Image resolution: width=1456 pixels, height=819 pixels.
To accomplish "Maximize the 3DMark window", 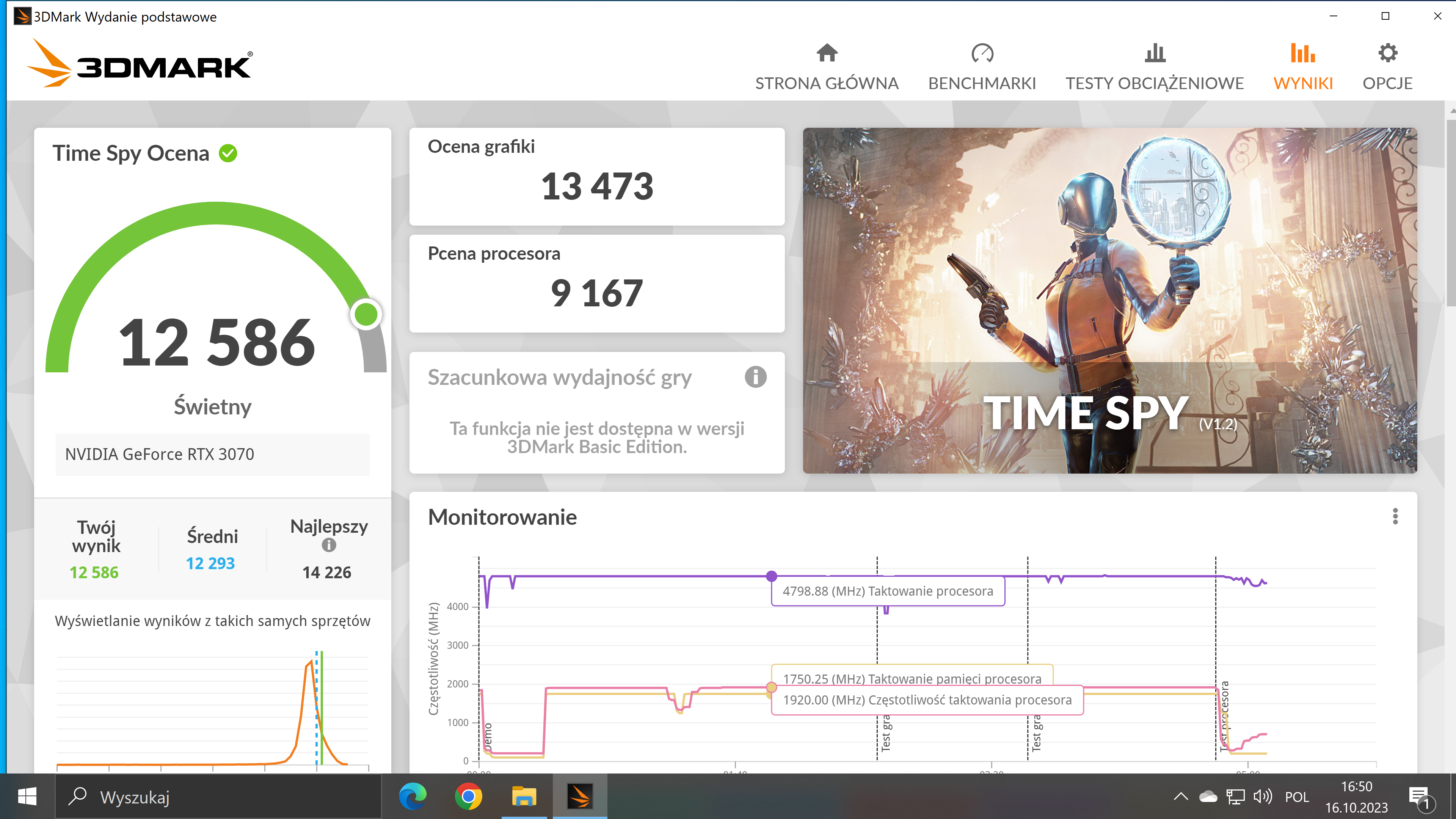I will (1385, 16).
